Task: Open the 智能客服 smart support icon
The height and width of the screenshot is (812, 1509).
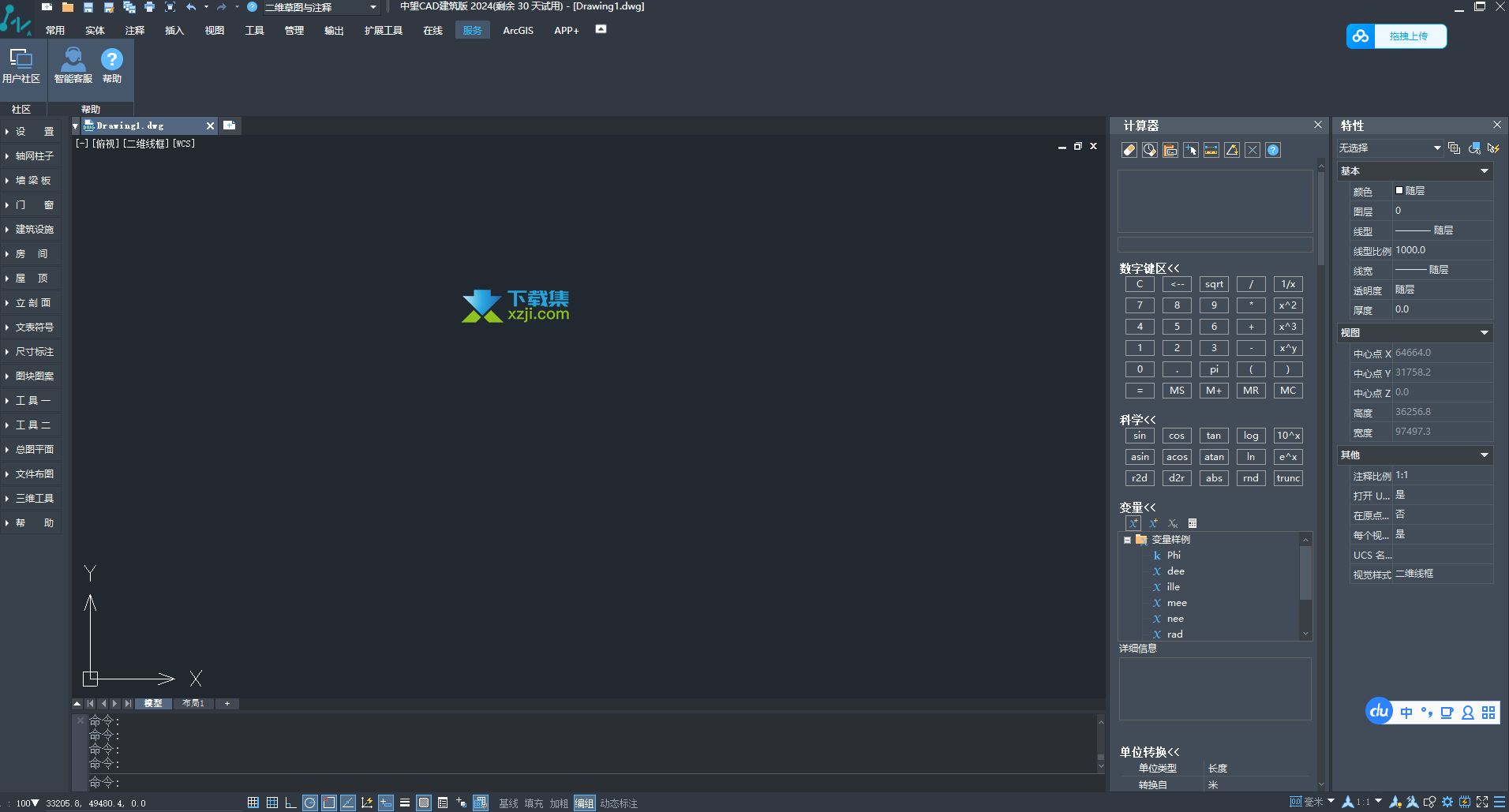Action: point(73,65)
